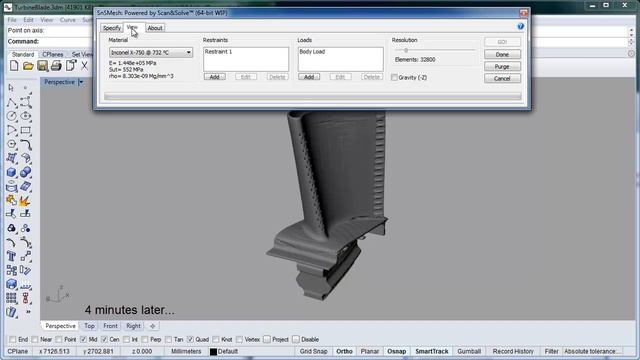Viewport: 640px width, 360px height.
Task: Open the blue help question icon
Action: point(520,26)
